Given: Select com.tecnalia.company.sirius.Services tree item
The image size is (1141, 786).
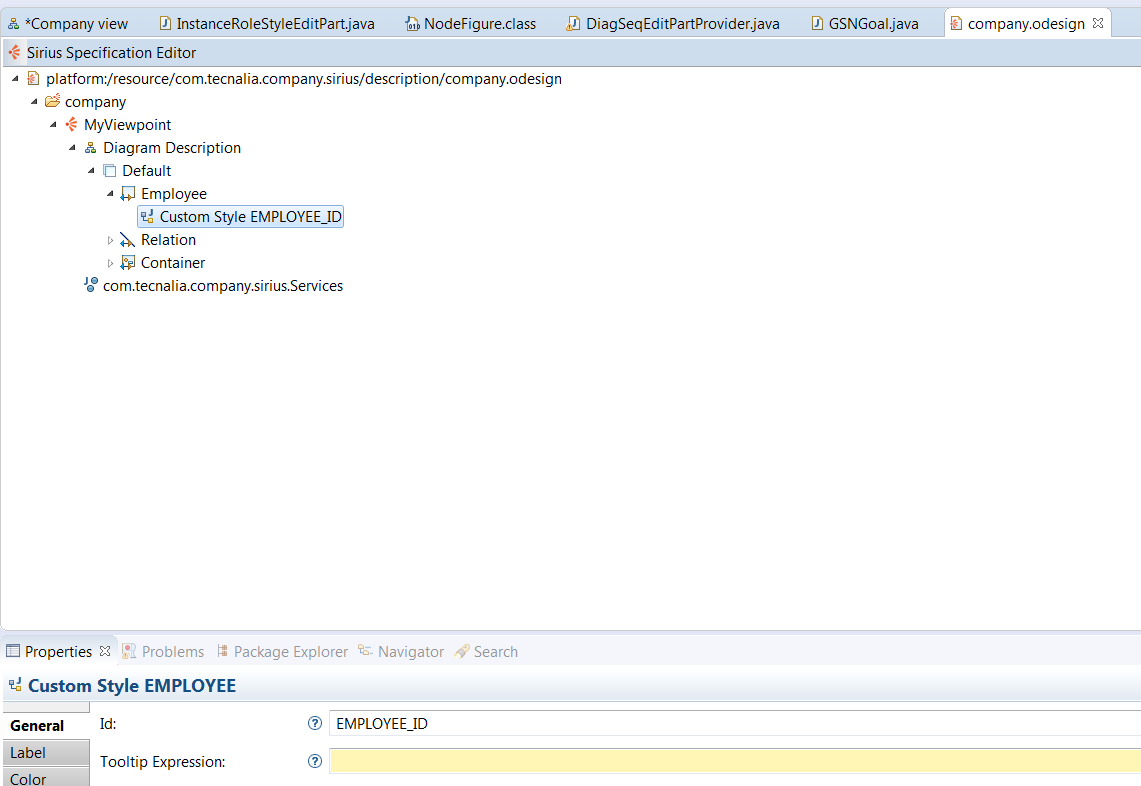Looking at the screenshot, I should point(223,285).
